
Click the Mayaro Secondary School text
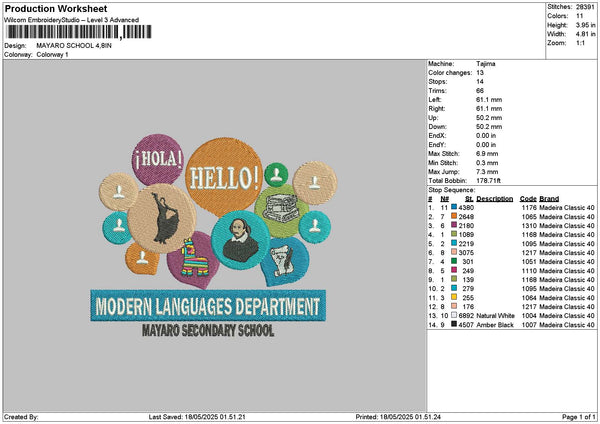point(206,331)
